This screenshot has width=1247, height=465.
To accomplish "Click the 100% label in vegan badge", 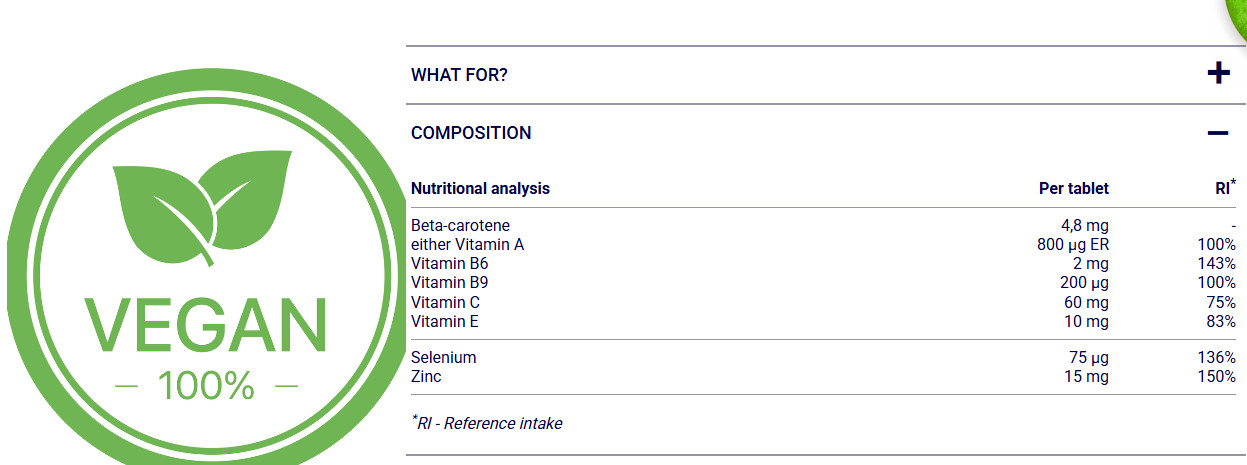I will [x=206, y=386].
